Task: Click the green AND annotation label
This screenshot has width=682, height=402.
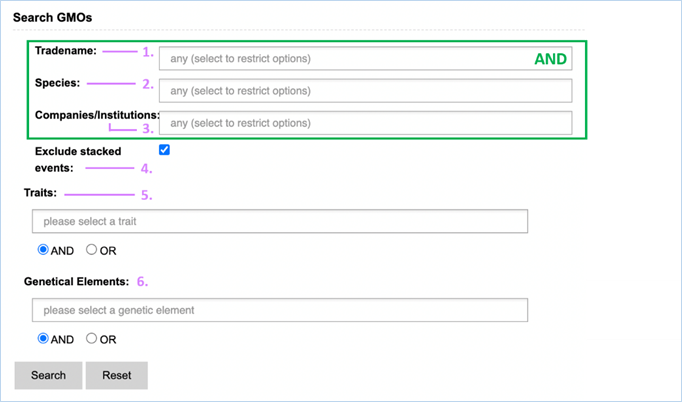Action: coord(550,59)
